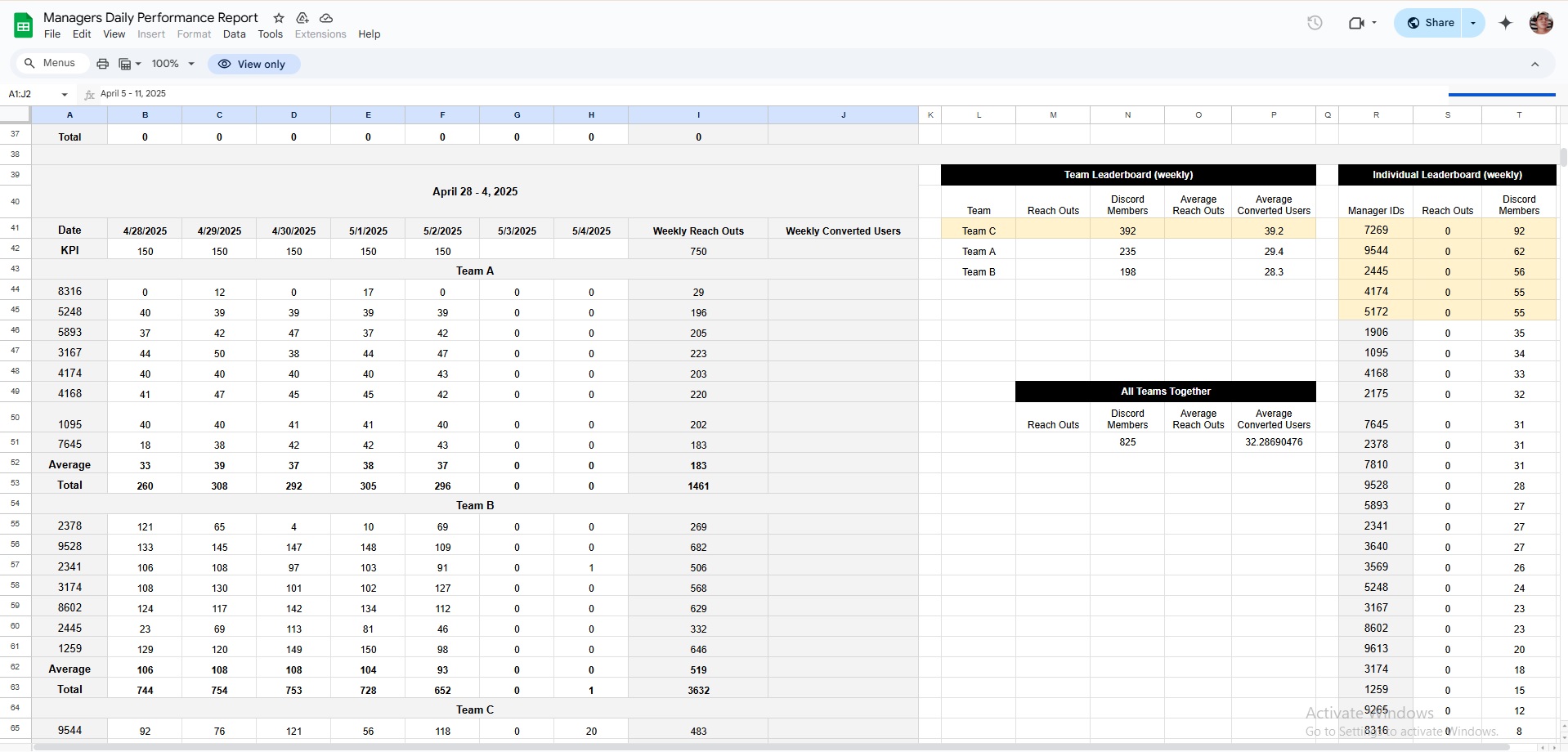Viewport: 1568px width, 752px height.
Task: Collapse the toolbar with chevron arrow
Action: pos(1534,65)
